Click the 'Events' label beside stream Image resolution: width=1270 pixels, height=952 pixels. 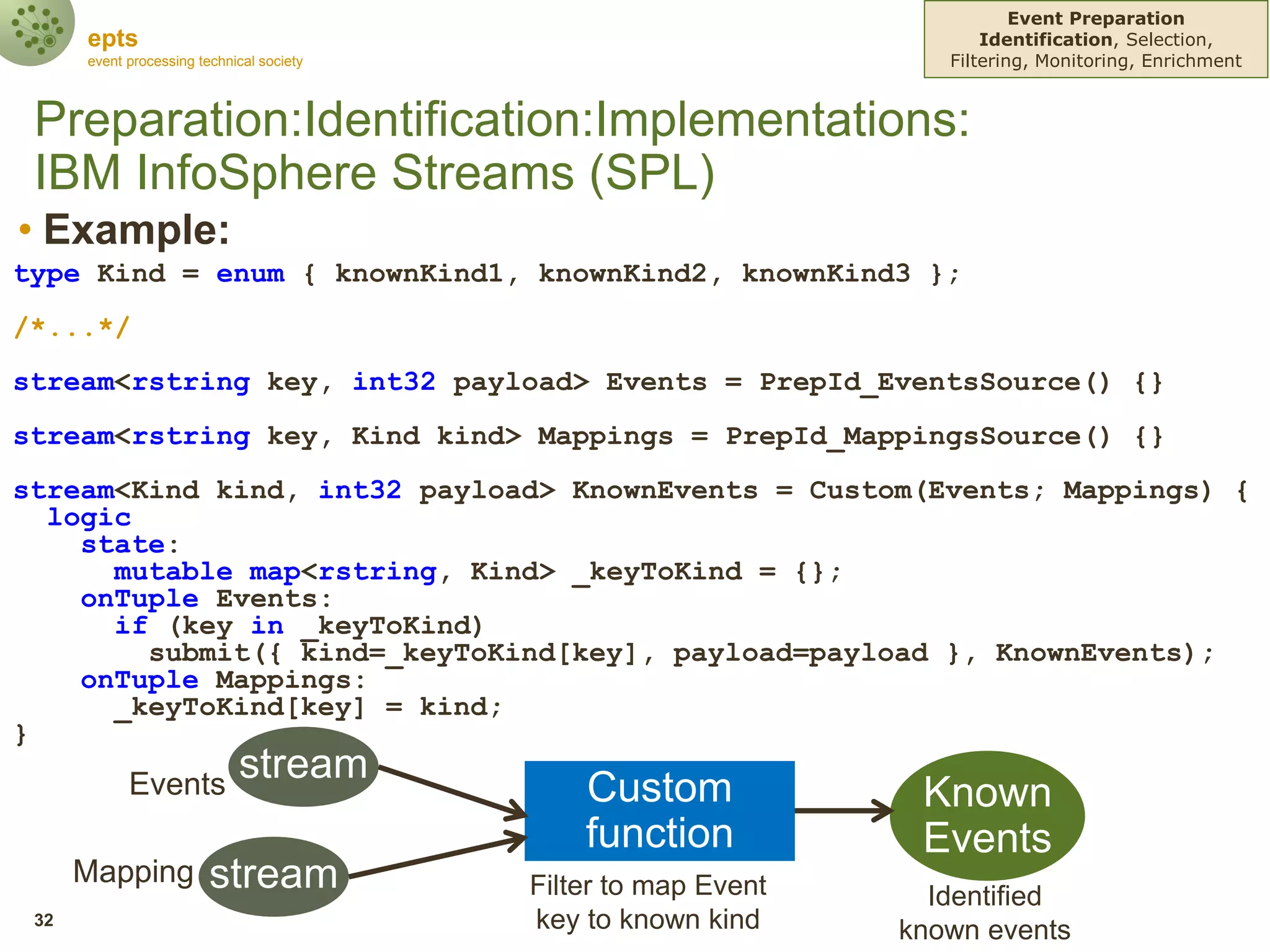pos(177,783)
